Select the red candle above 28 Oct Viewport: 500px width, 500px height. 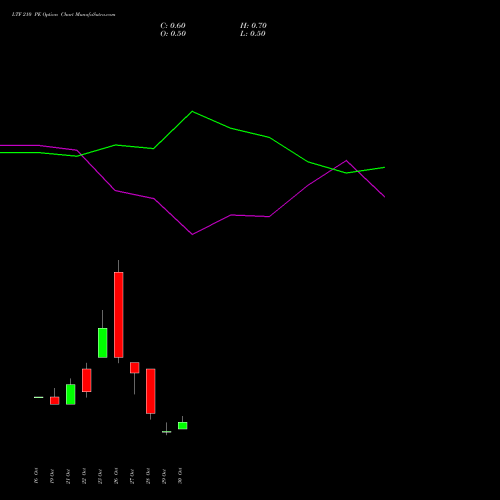coord(151,391)
